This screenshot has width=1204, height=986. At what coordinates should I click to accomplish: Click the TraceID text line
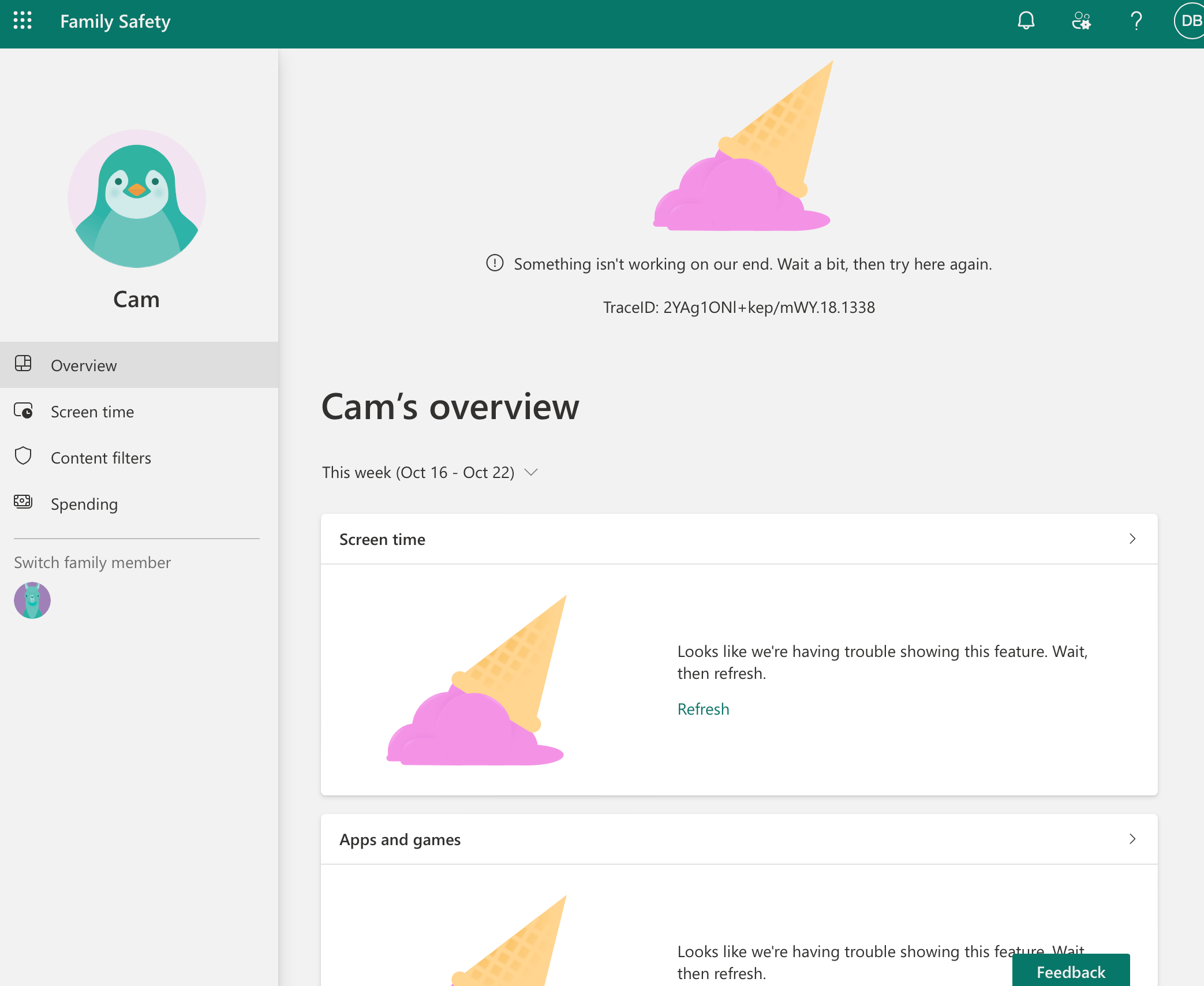(739, 307)
